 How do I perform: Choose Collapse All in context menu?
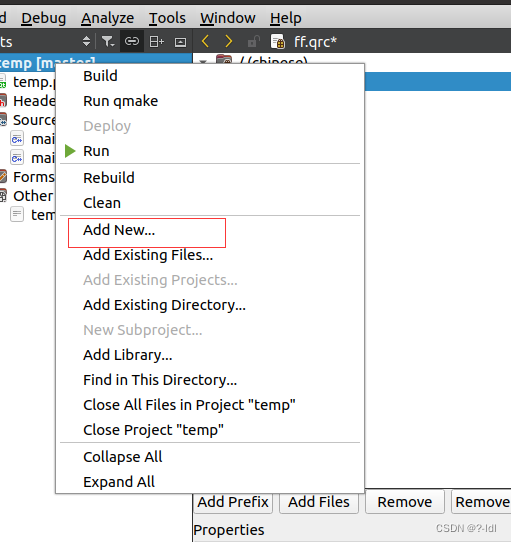pos(210,457)
